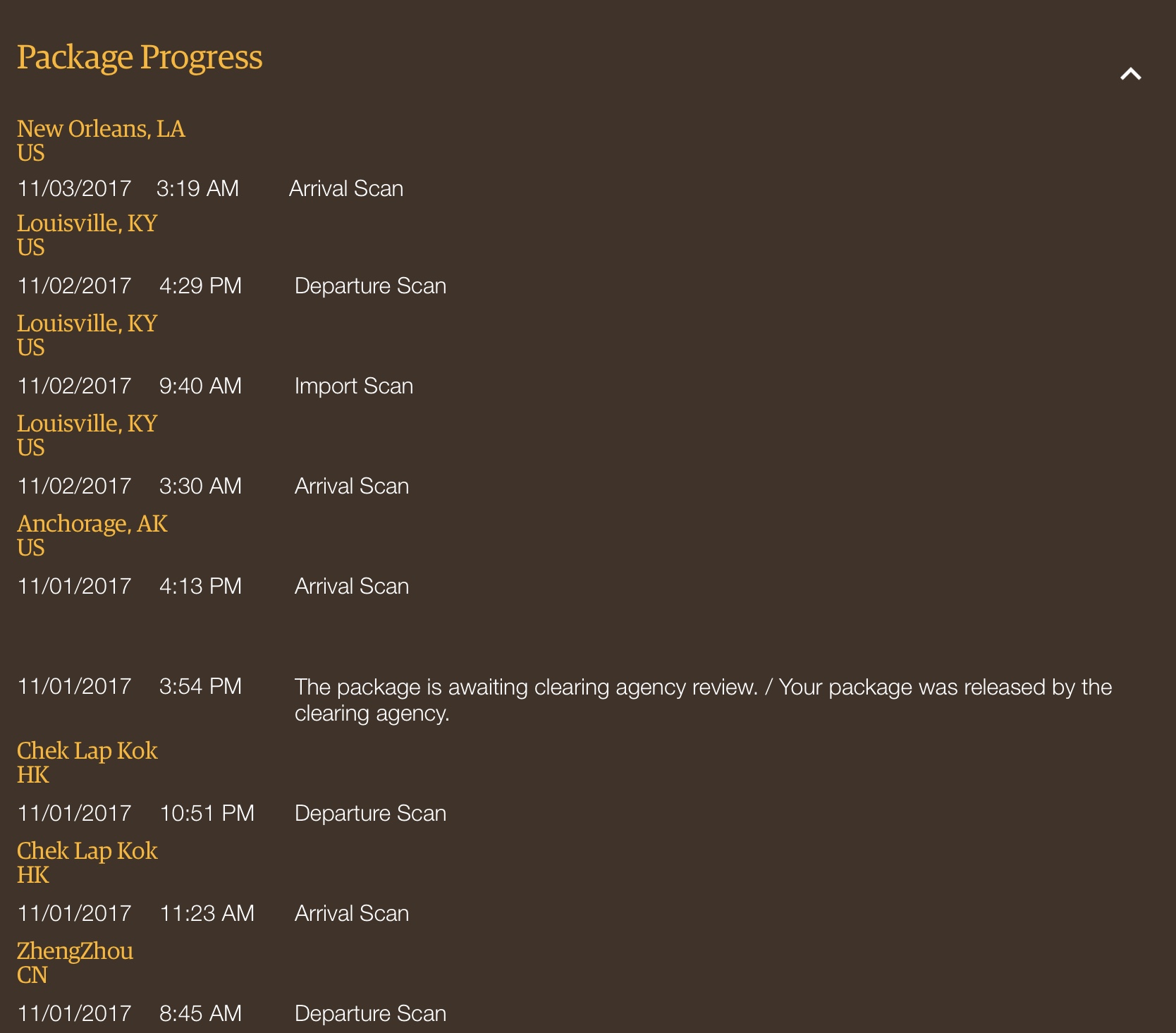Click the 3:54 PM timestamp

200,687
